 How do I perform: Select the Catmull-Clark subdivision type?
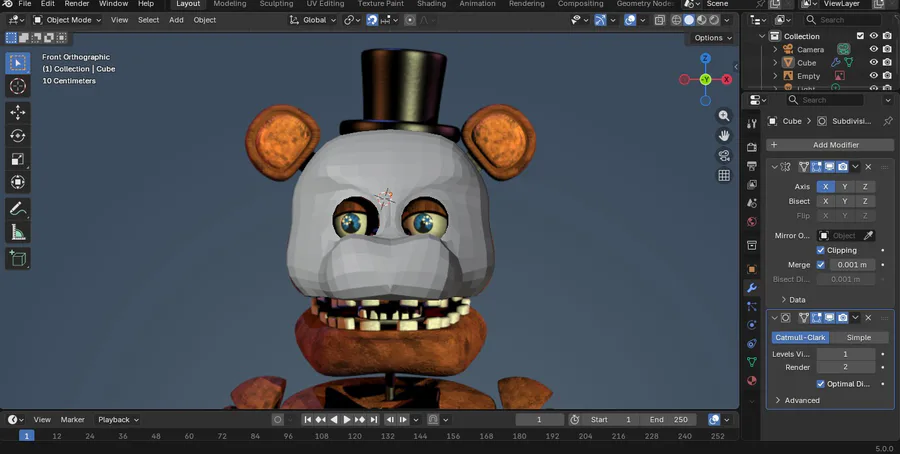coord(801,337)
